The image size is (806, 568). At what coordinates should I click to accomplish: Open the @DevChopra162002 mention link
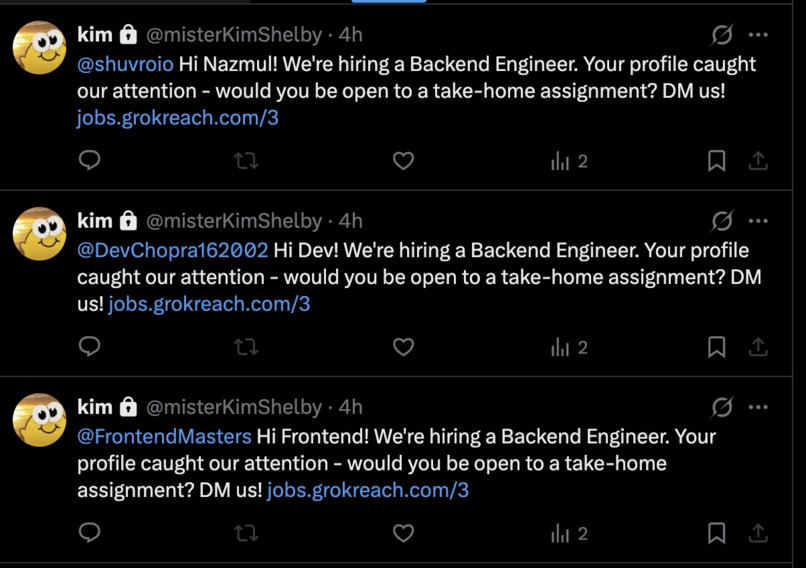(x=173, y=250)
